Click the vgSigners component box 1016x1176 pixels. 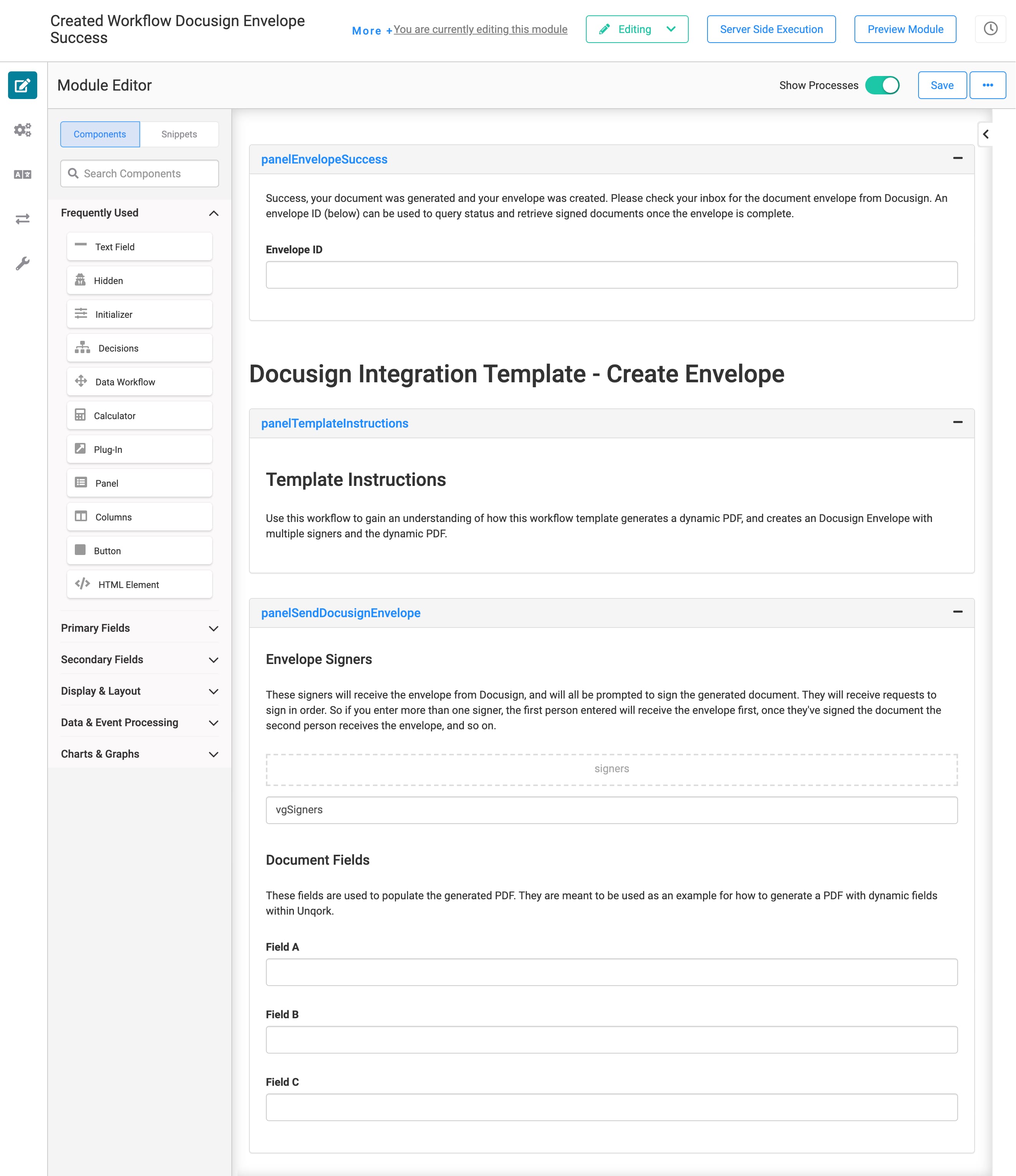[x=612, y=810]
